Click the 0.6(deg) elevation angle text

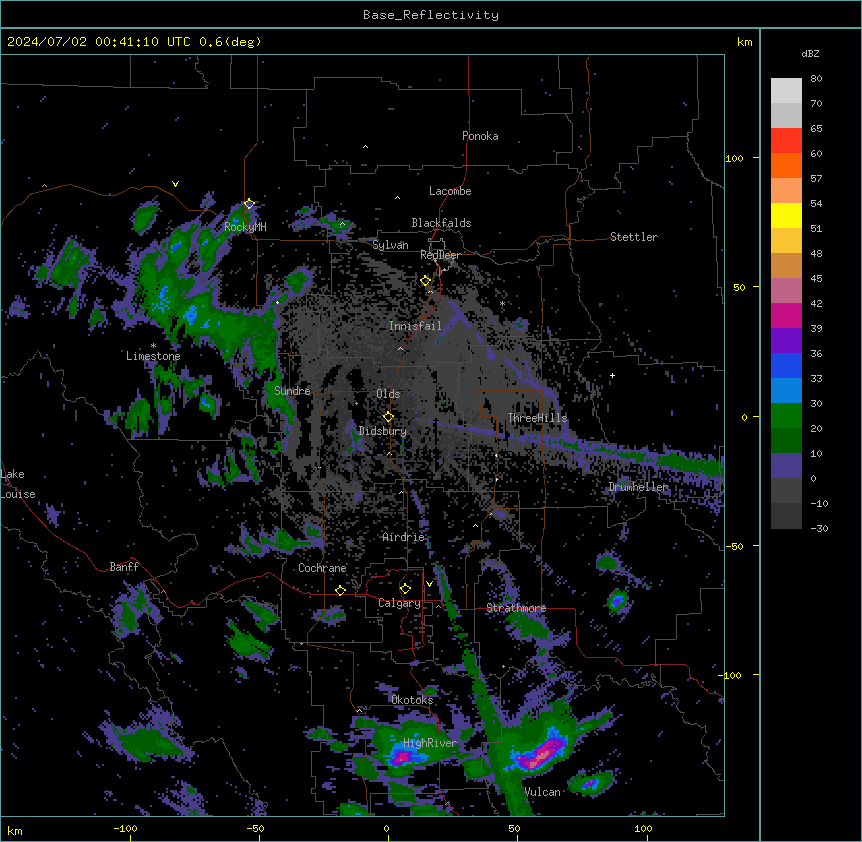(230, 42)
